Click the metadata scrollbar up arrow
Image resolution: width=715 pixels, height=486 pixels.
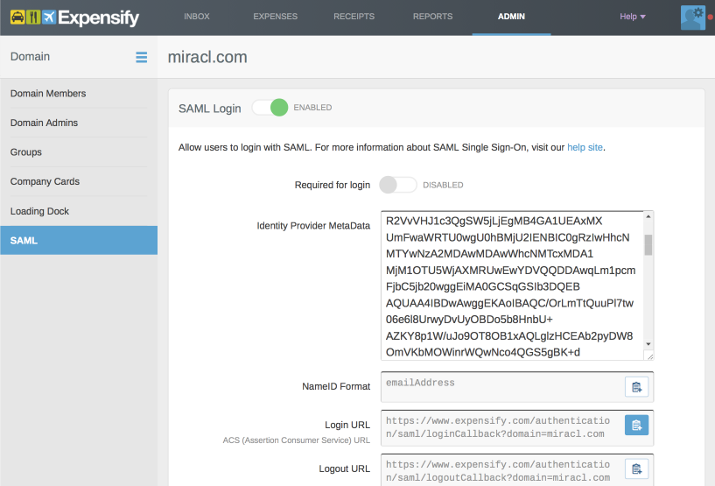[x=648, y=217]
